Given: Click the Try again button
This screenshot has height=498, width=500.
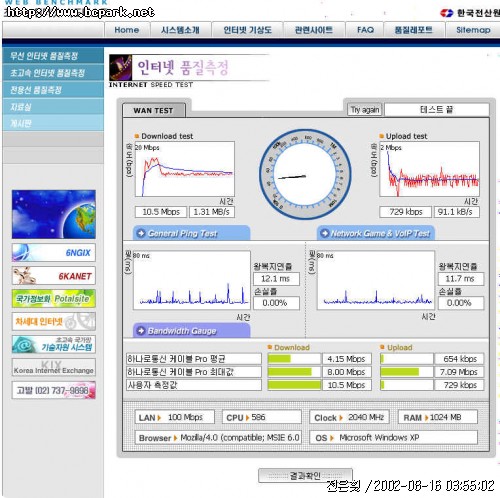Looking at the screenshot, I should [x=365, y=110].
